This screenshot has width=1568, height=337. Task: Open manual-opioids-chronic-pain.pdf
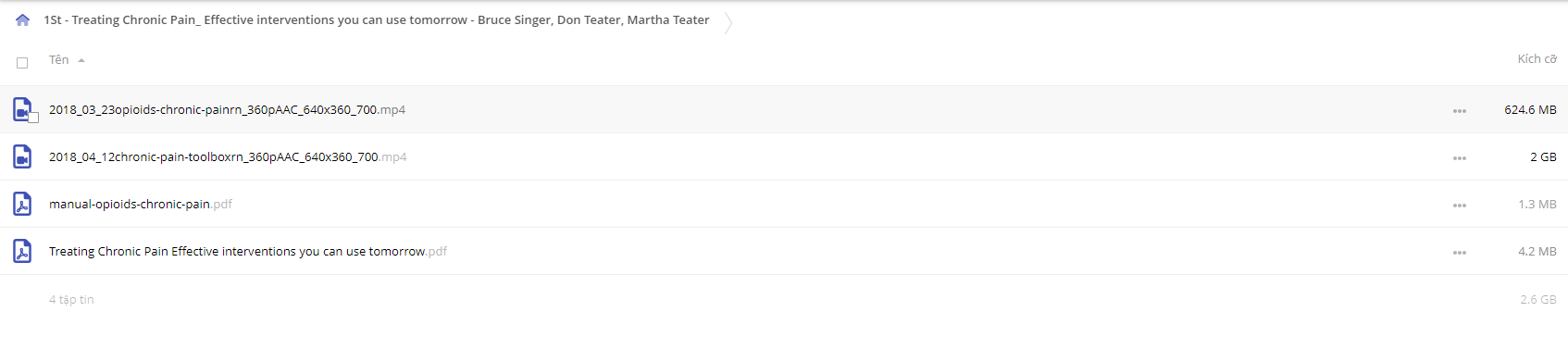tap(141, 204)
